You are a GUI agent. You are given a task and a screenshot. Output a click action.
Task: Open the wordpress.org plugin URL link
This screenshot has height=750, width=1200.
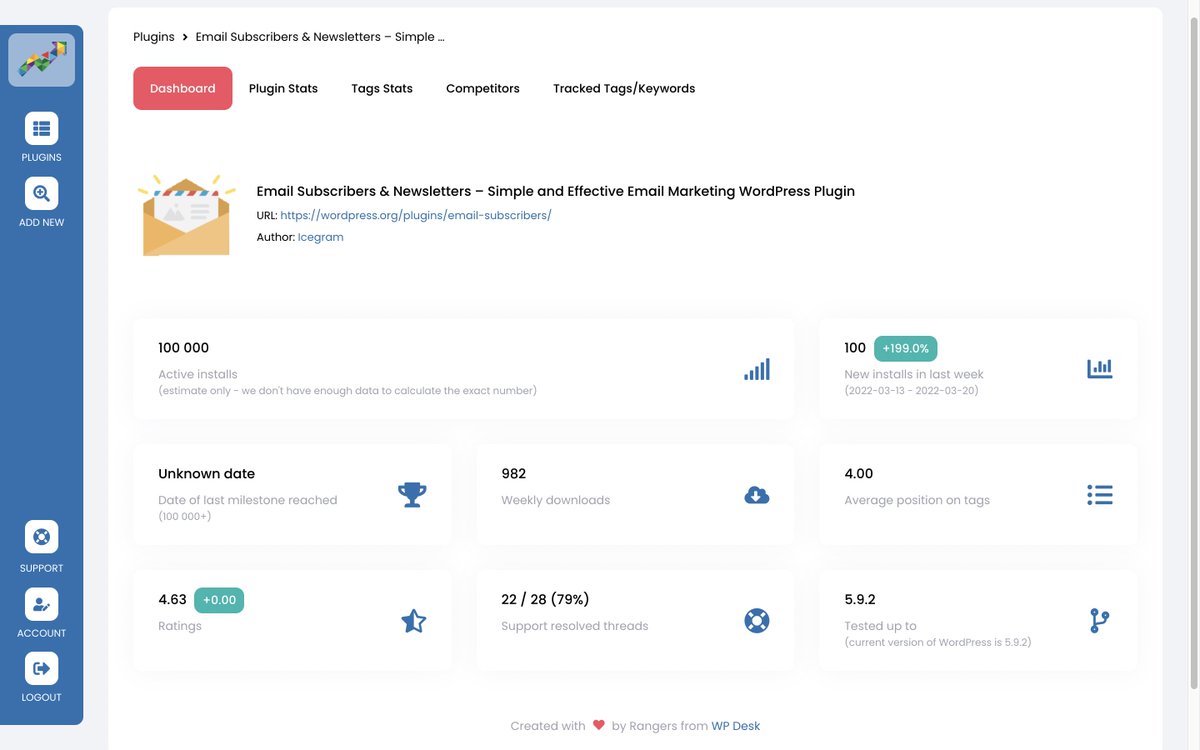coord(416,215)
